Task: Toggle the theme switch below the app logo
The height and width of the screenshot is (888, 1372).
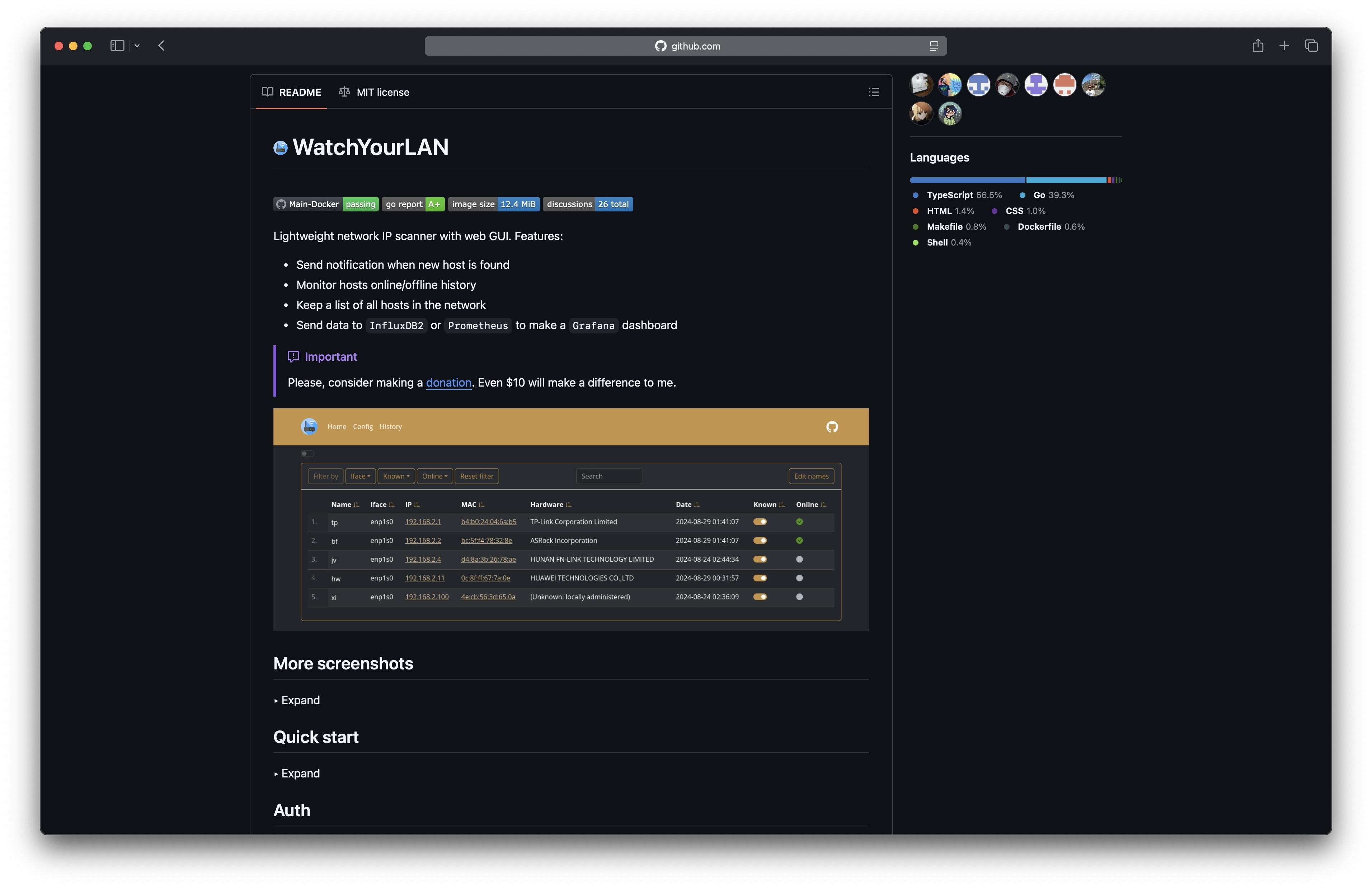Action: pos(308,454)
